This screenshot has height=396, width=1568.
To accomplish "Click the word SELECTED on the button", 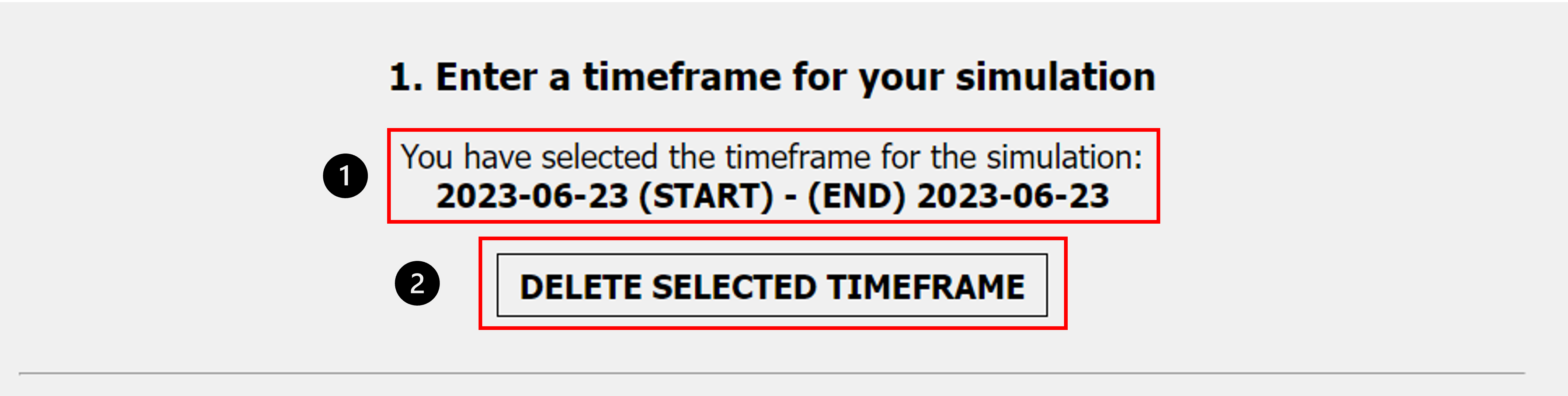I will pos(733,287).
